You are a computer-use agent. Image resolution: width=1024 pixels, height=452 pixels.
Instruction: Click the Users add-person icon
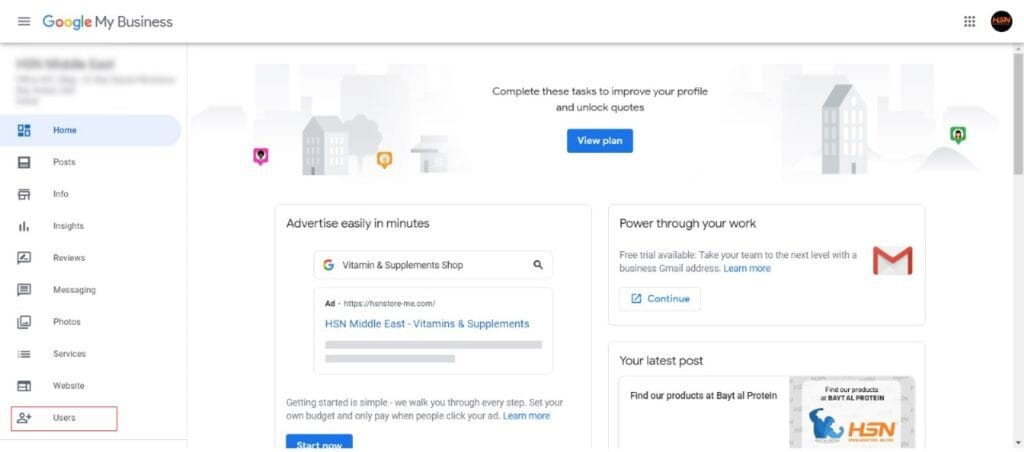coord(25,418)
